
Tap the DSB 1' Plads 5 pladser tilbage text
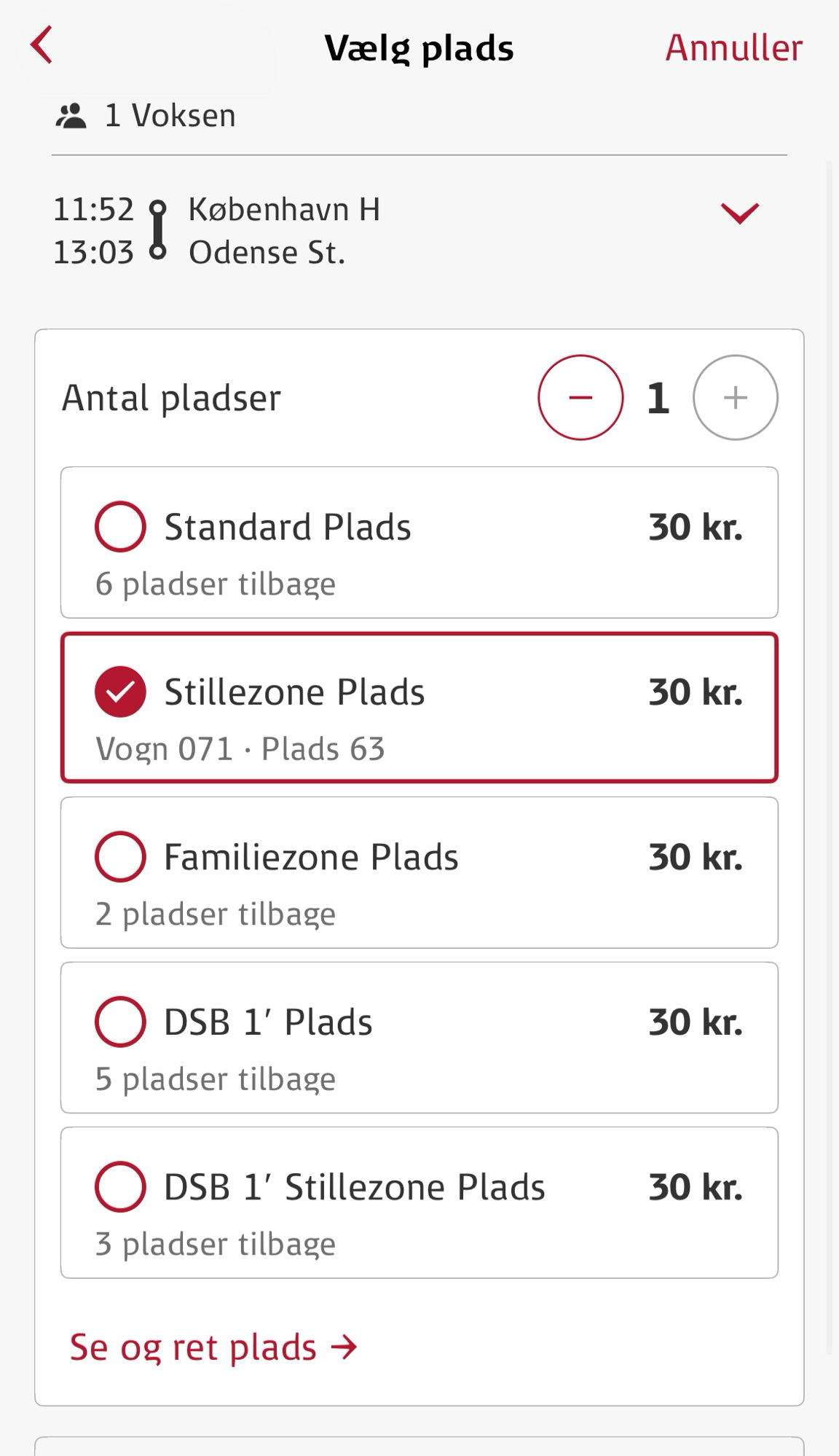click(x=216, y=1079)
